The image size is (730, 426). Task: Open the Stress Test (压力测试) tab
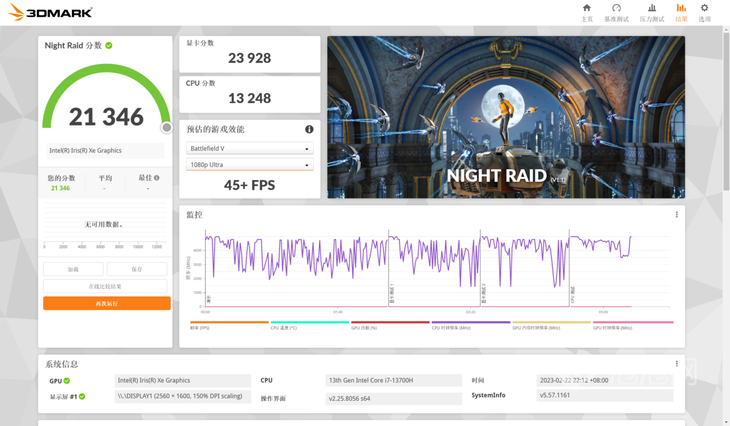(652, 13)
